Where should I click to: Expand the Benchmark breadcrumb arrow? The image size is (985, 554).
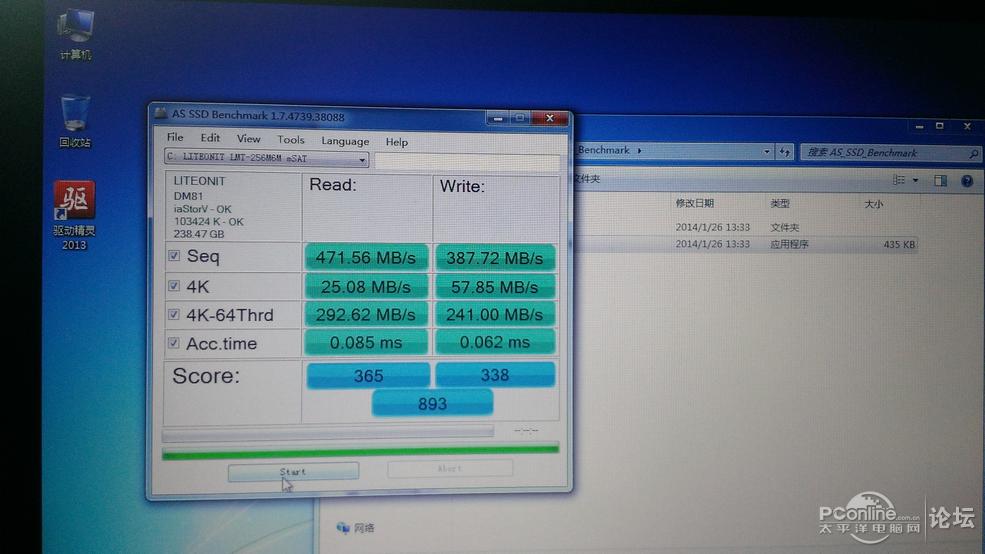point(639,151)
